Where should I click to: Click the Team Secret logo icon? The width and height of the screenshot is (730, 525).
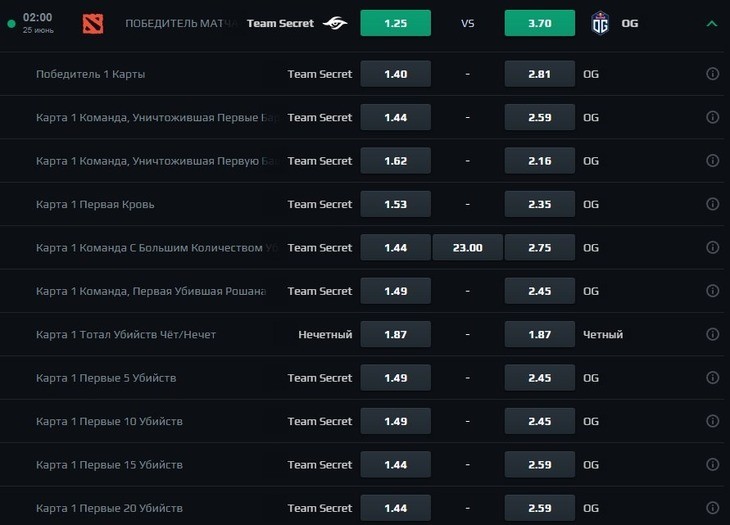(x=335, y=23)
